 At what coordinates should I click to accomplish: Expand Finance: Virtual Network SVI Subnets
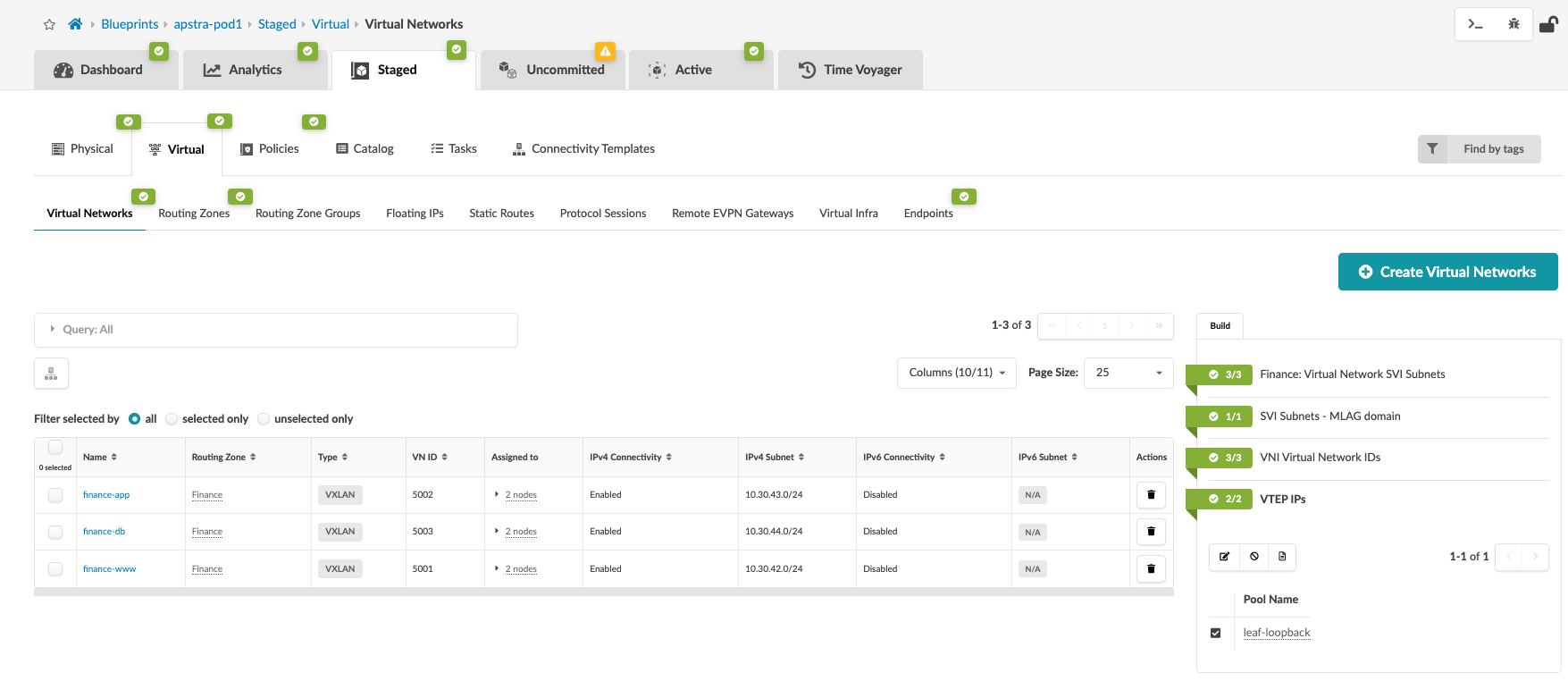click(1352, 374)
